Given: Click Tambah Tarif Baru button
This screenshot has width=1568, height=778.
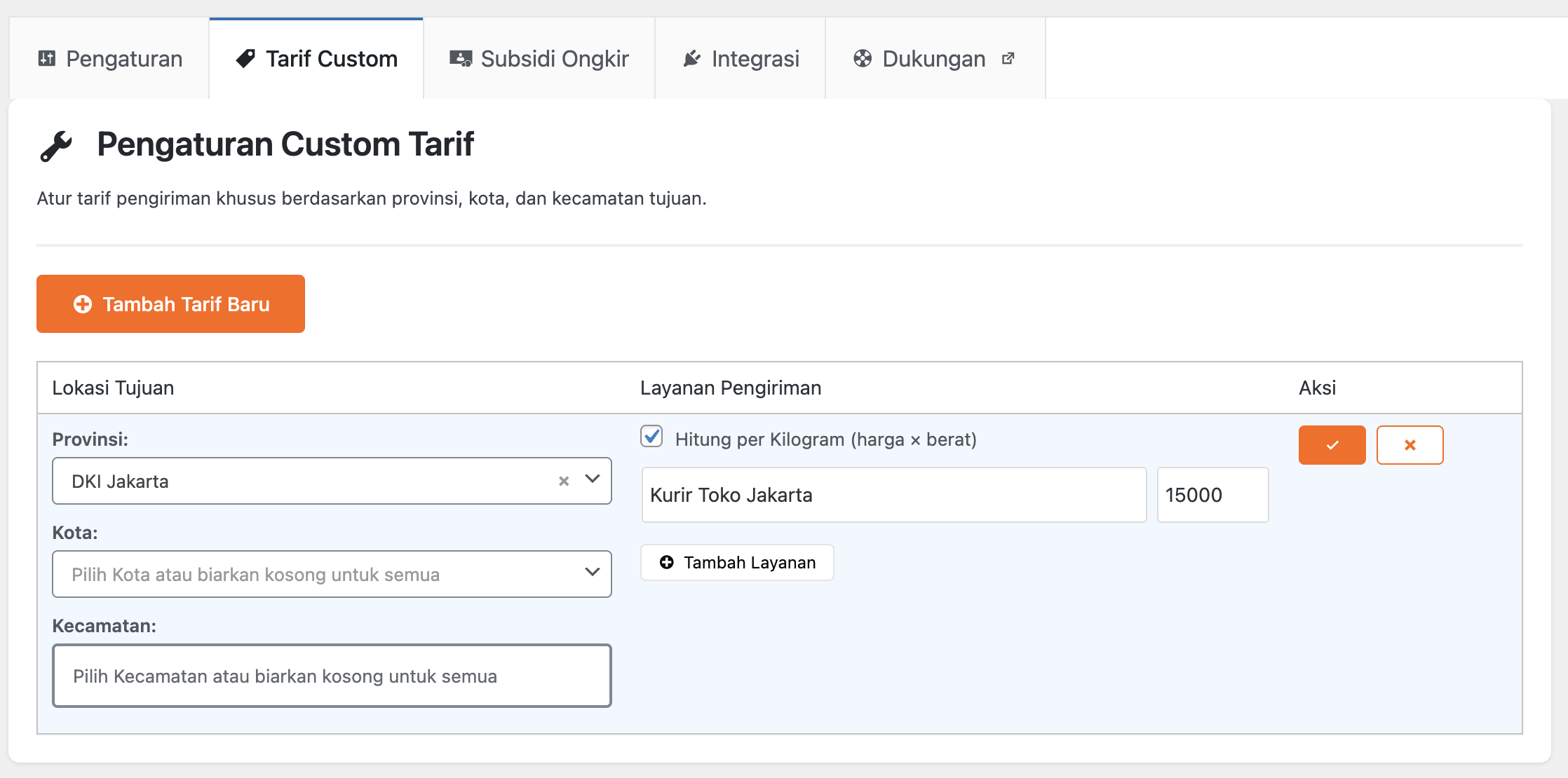Looking at the screenshot, I should click(170, 304).
